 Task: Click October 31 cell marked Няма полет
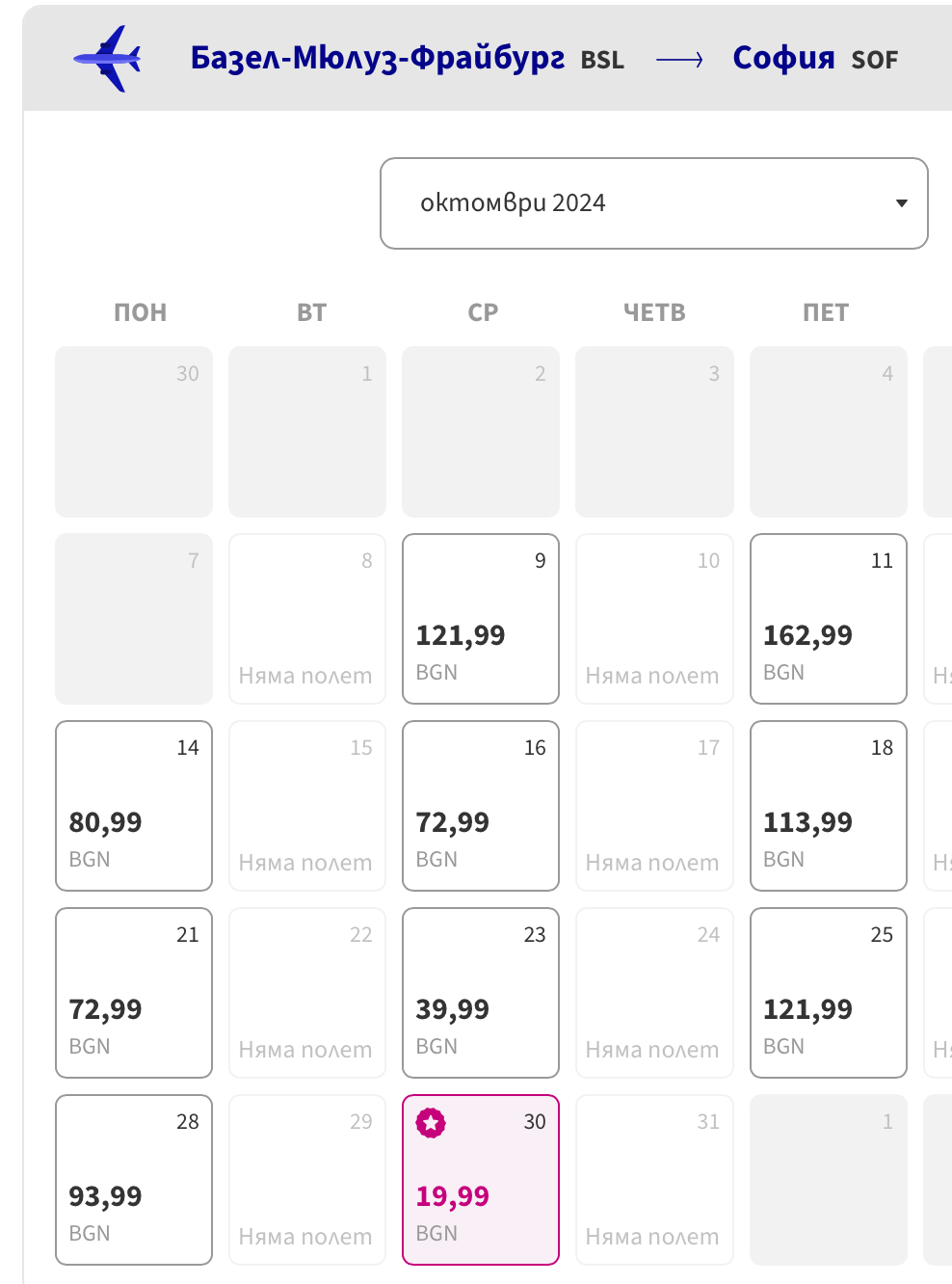653,1180
